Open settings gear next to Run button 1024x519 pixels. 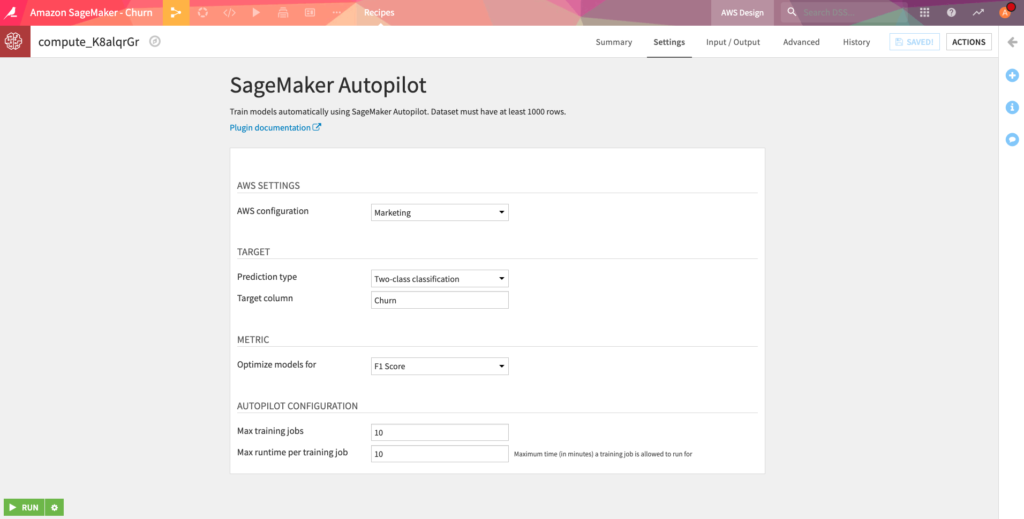(x=55, y=507)
